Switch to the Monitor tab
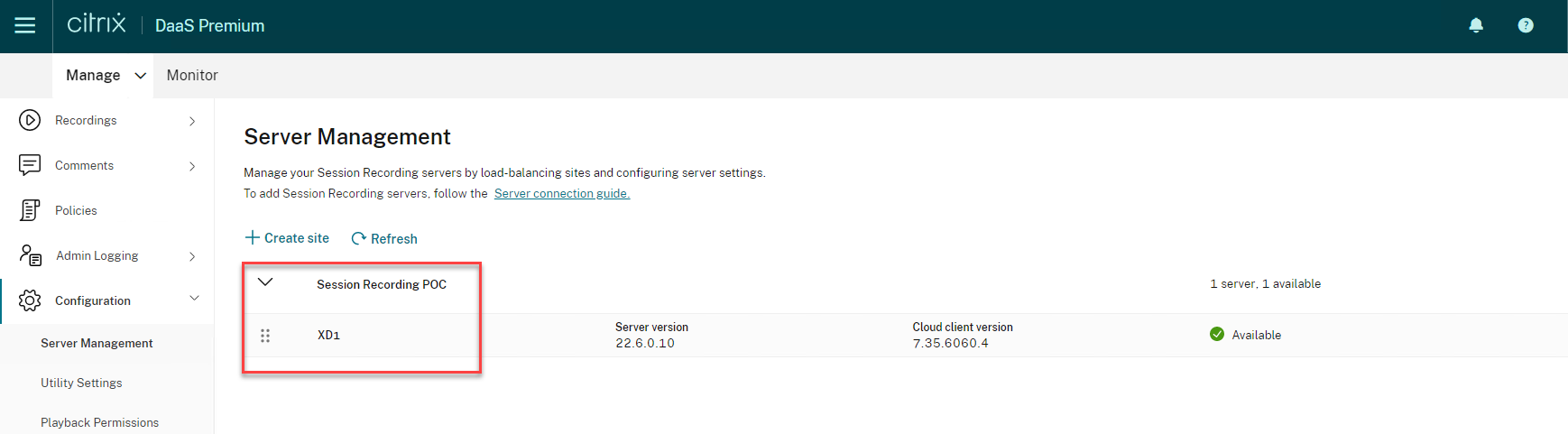The width and height of the screenshot is (1568, 434). [192, 76]
